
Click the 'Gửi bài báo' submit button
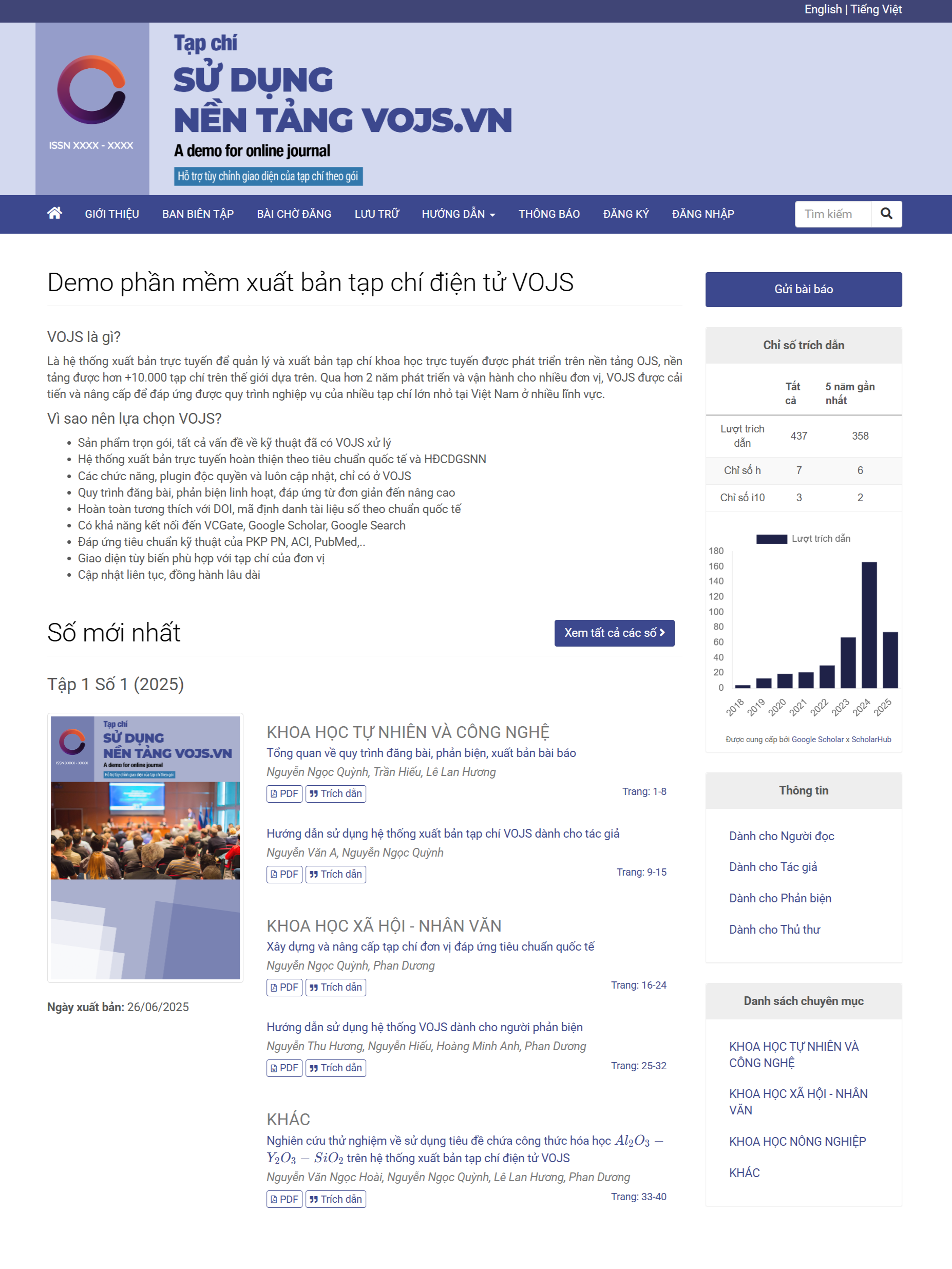[803, 289]
